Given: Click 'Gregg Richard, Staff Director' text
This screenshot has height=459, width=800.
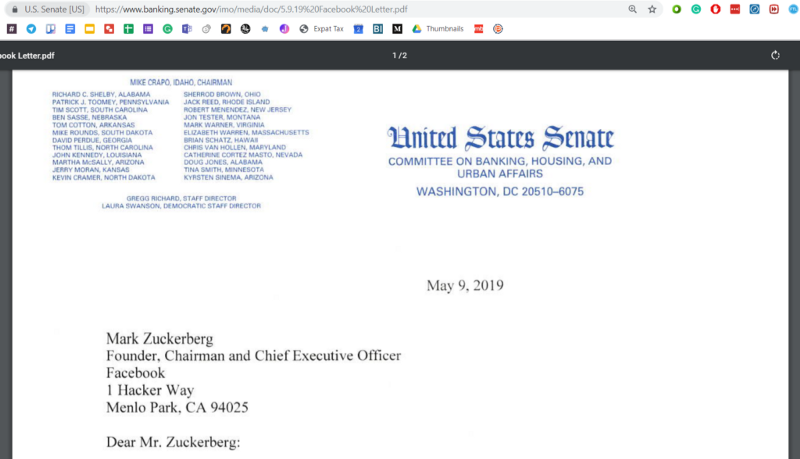Looking at the screenshot, I should 181,198.
